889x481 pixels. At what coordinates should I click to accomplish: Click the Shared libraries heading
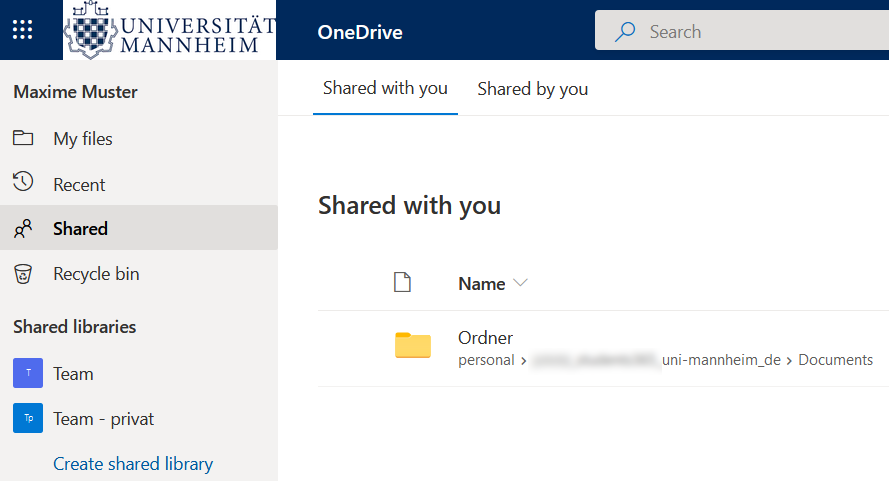(x=75, y=327)
